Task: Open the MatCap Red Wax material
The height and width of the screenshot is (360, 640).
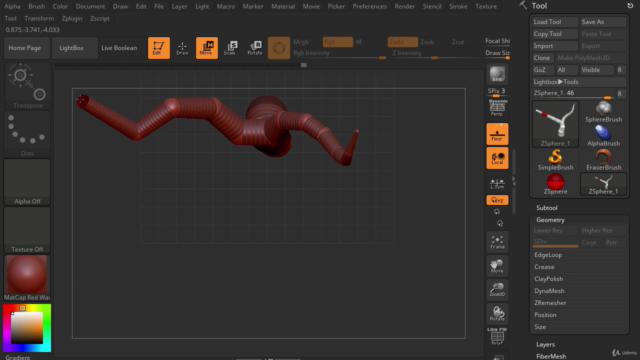Action: tap(27, 278)
